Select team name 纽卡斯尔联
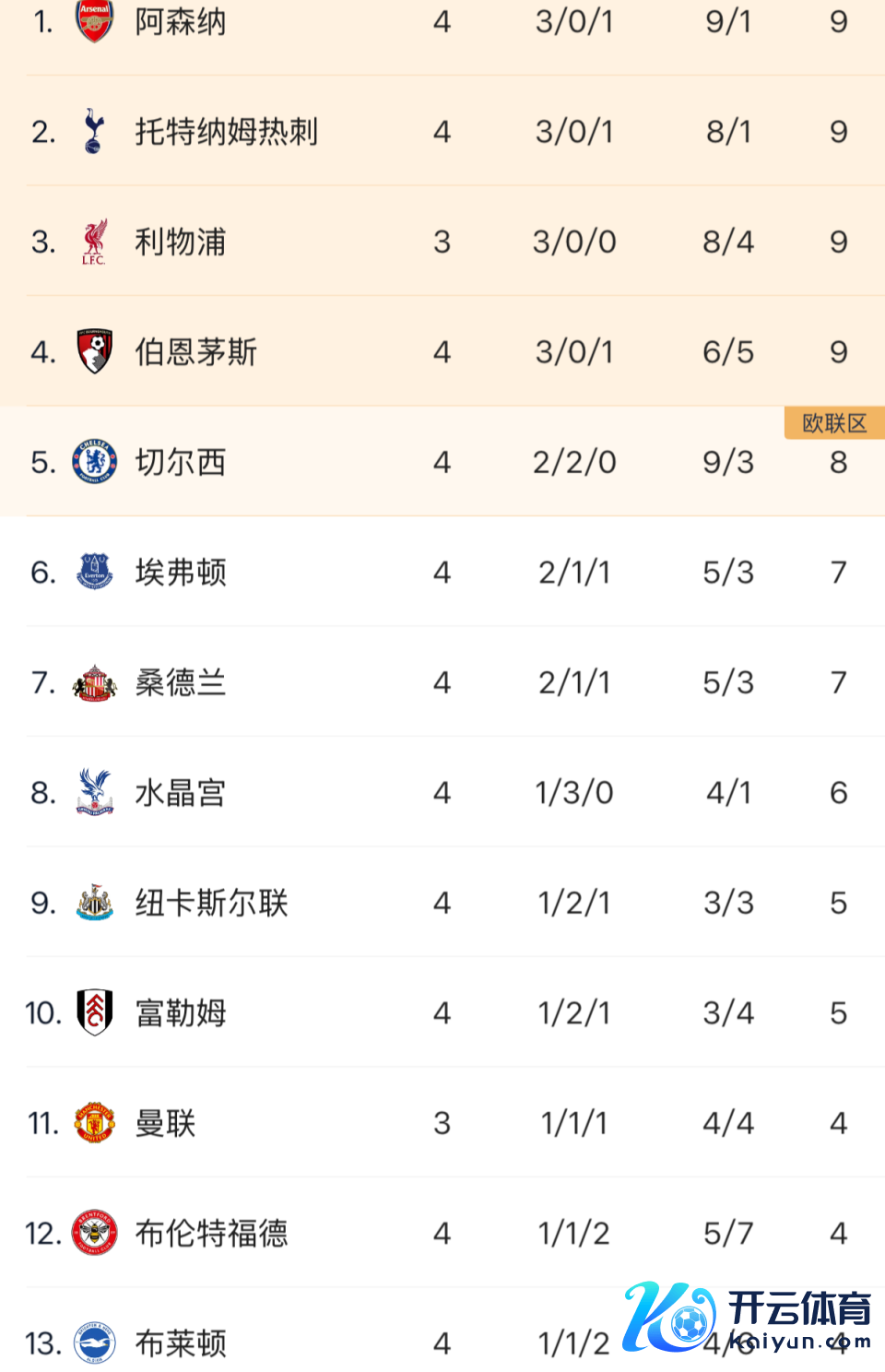The height and width of the screenshot is (1372, 885). pyautogui.click(x=212, y=903)
